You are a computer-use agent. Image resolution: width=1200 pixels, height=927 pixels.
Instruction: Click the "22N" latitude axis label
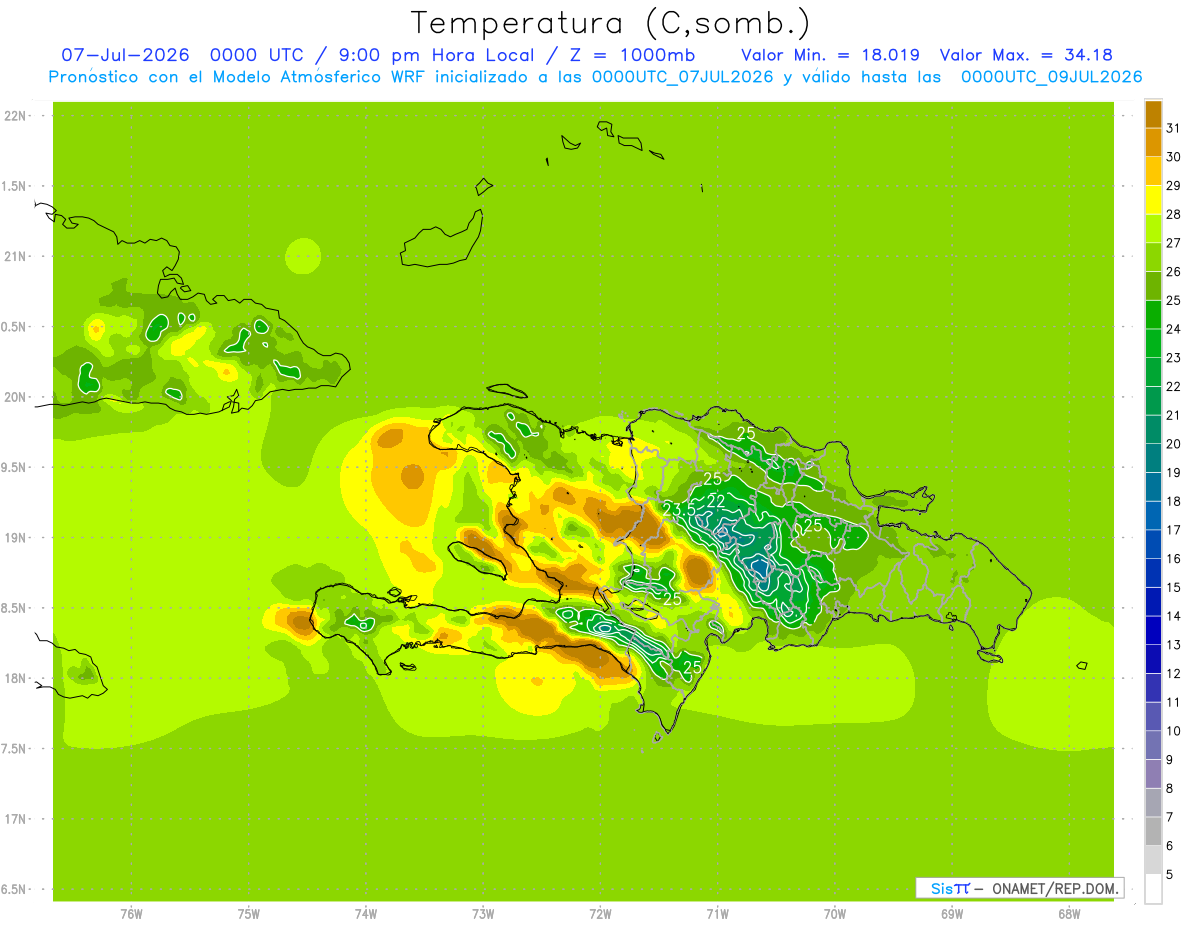point(16,116)
